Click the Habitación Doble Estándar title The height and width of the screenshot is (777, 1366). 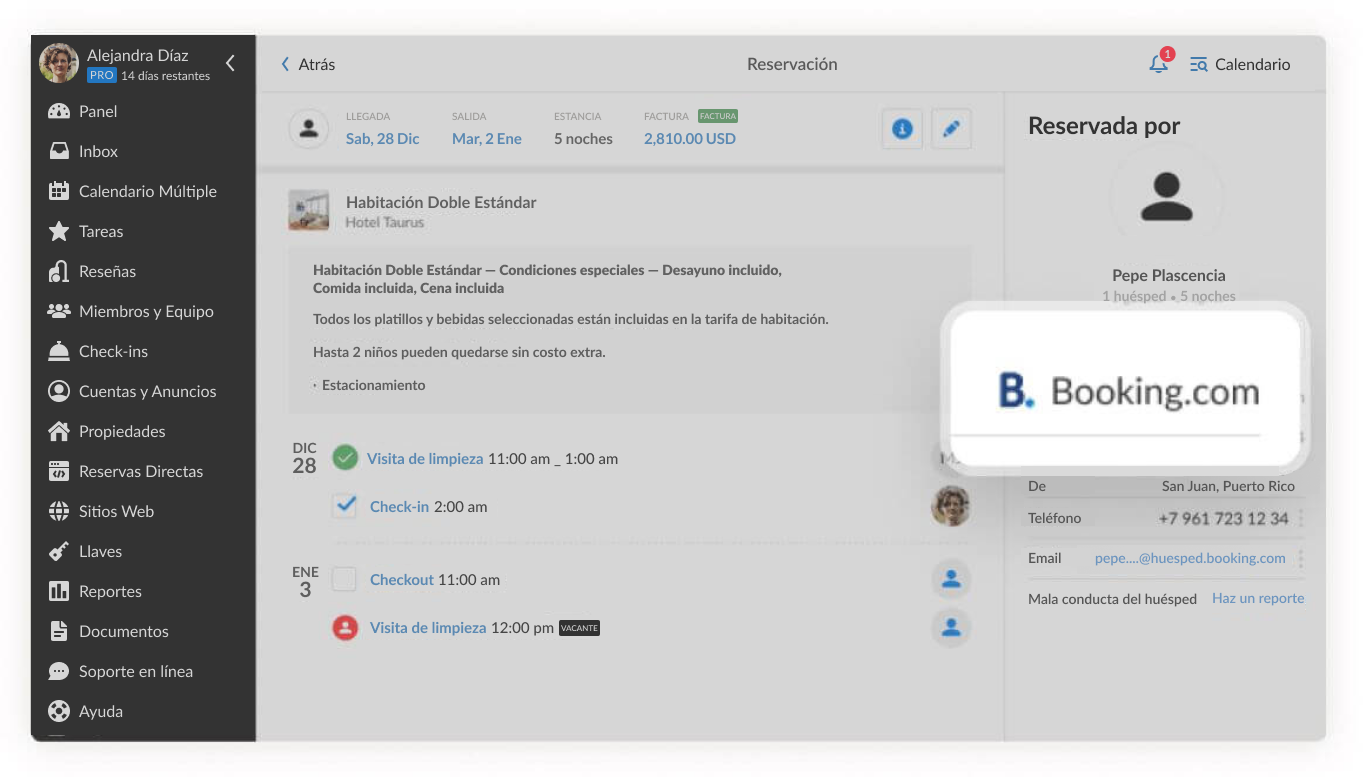tap(441, 202)
